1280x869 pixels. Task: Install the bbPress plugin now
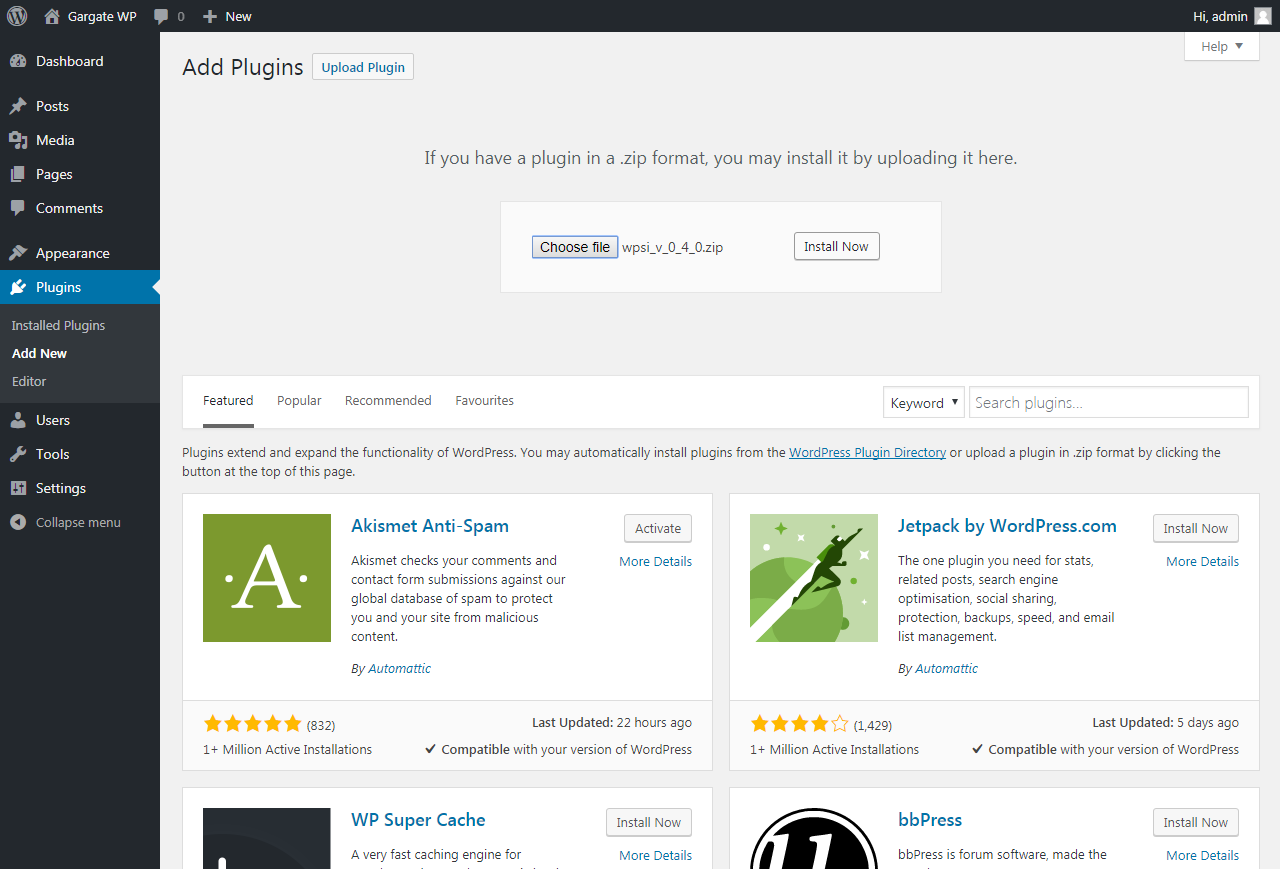(x=1196, y=822)
